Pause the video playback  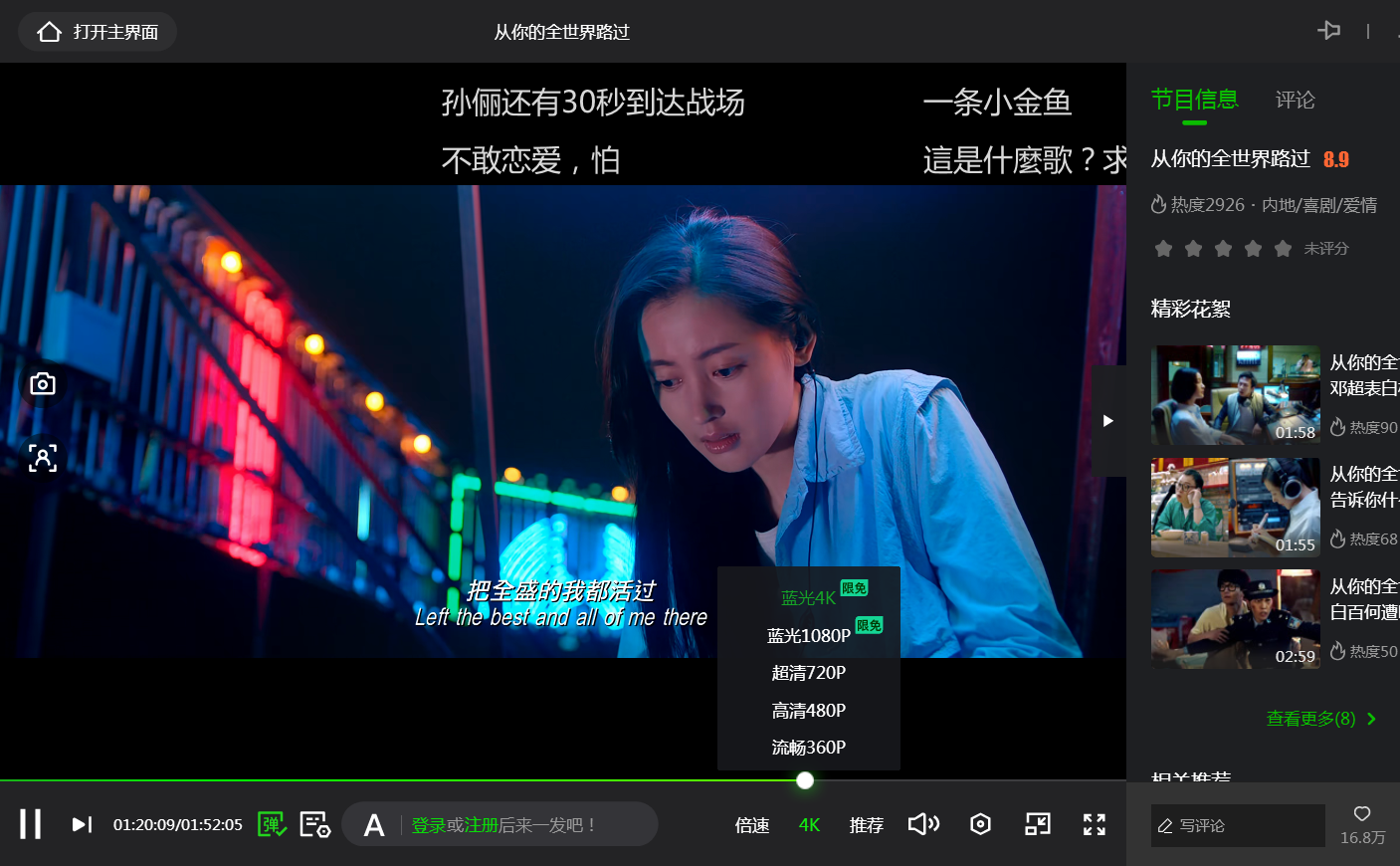[x=31, y=824]
